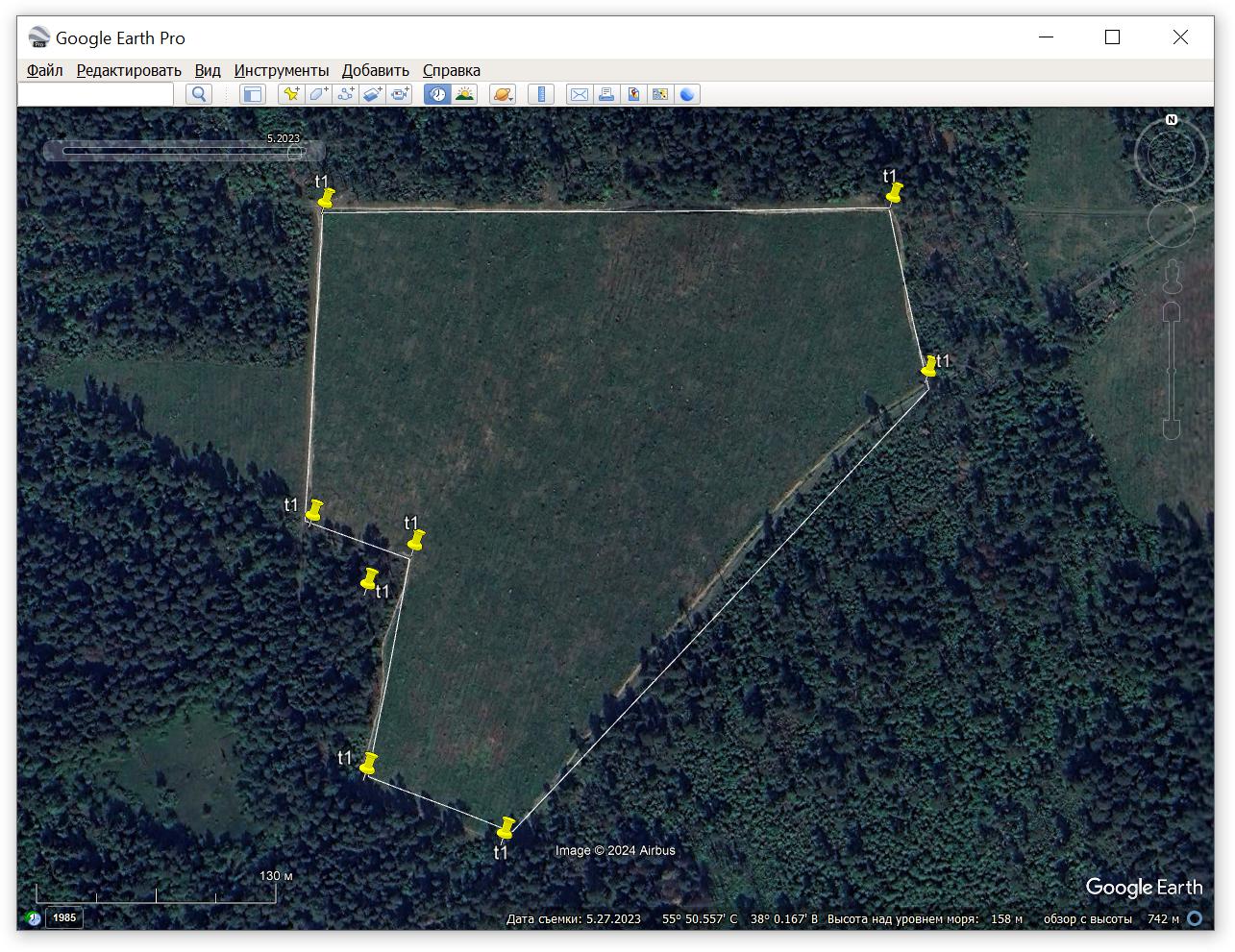
Task: Expand the Добавить menu
Action: [375, 70]
